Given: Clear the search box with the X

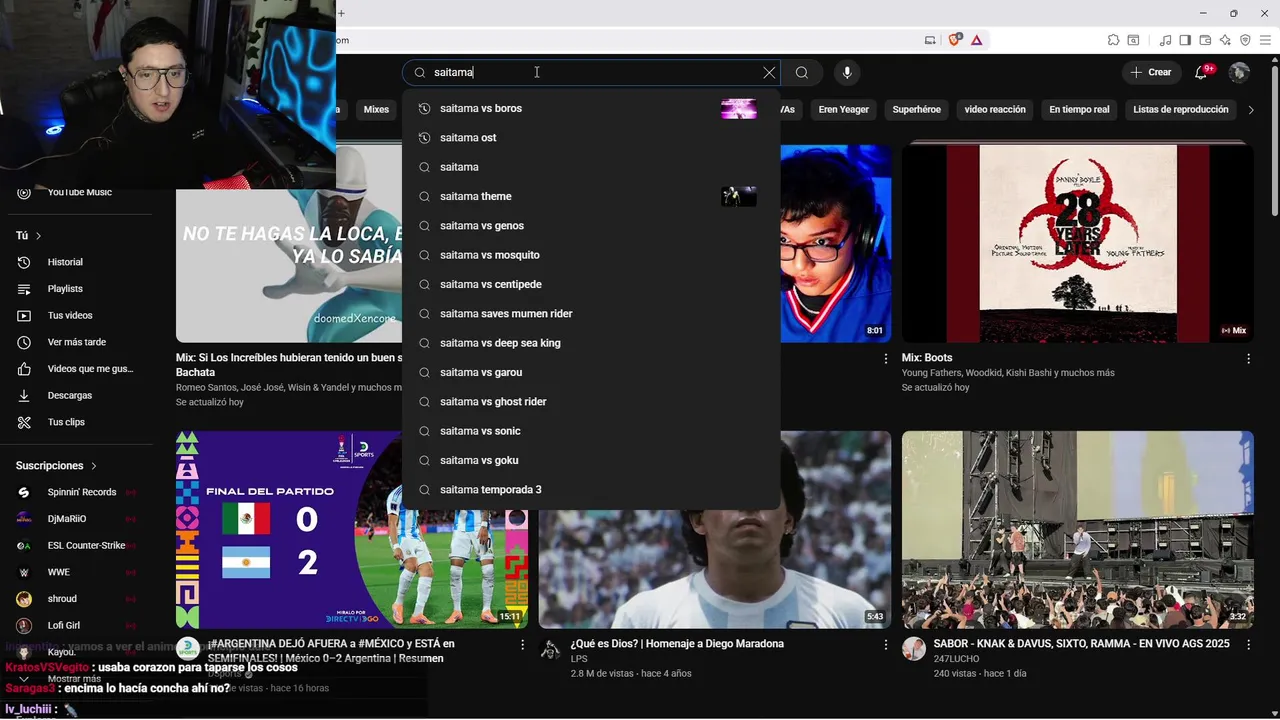Looking at the screenshot, I should coord(769,72).
